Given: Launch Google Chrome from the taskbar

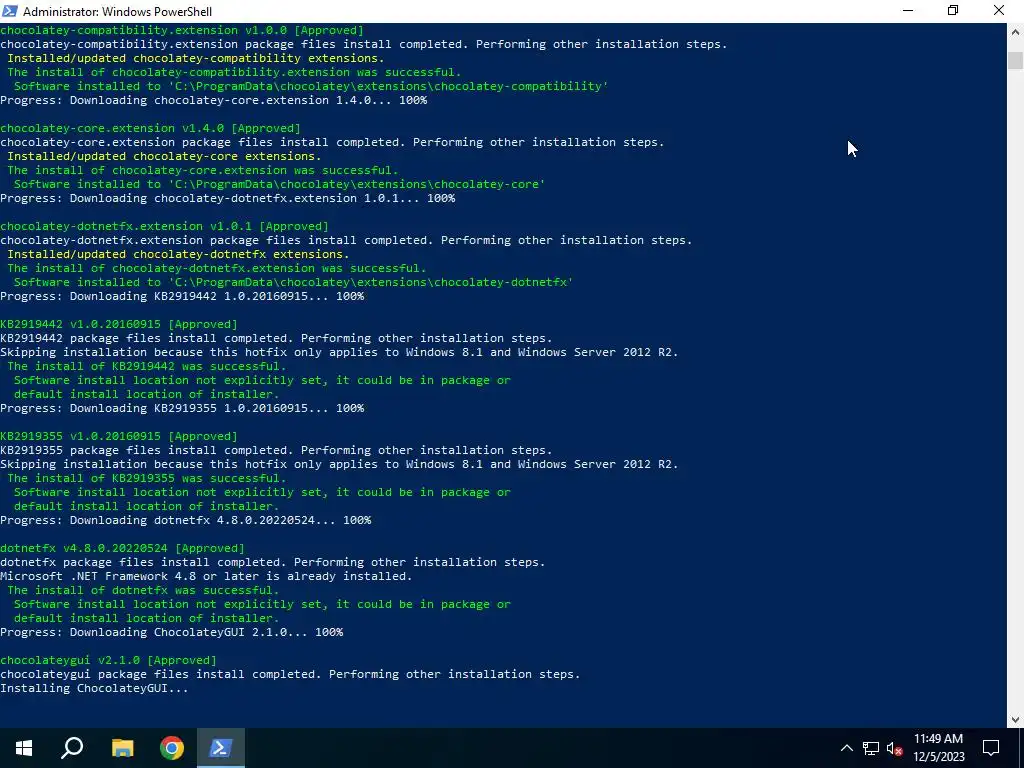Looking at the screenshot, I should 172,748.
